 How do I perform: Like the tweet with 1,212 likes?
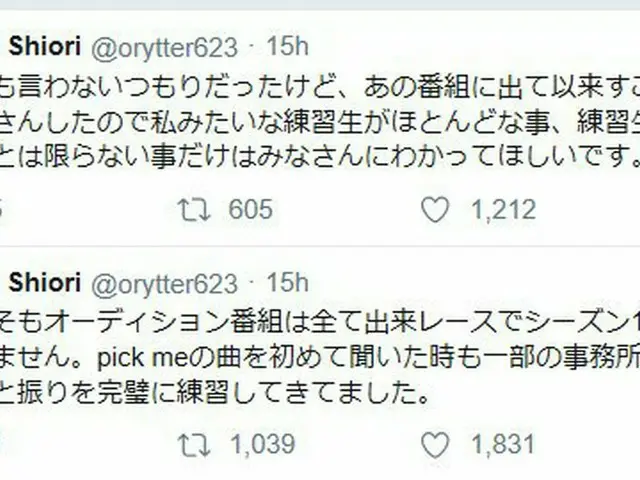coord(433,209)
